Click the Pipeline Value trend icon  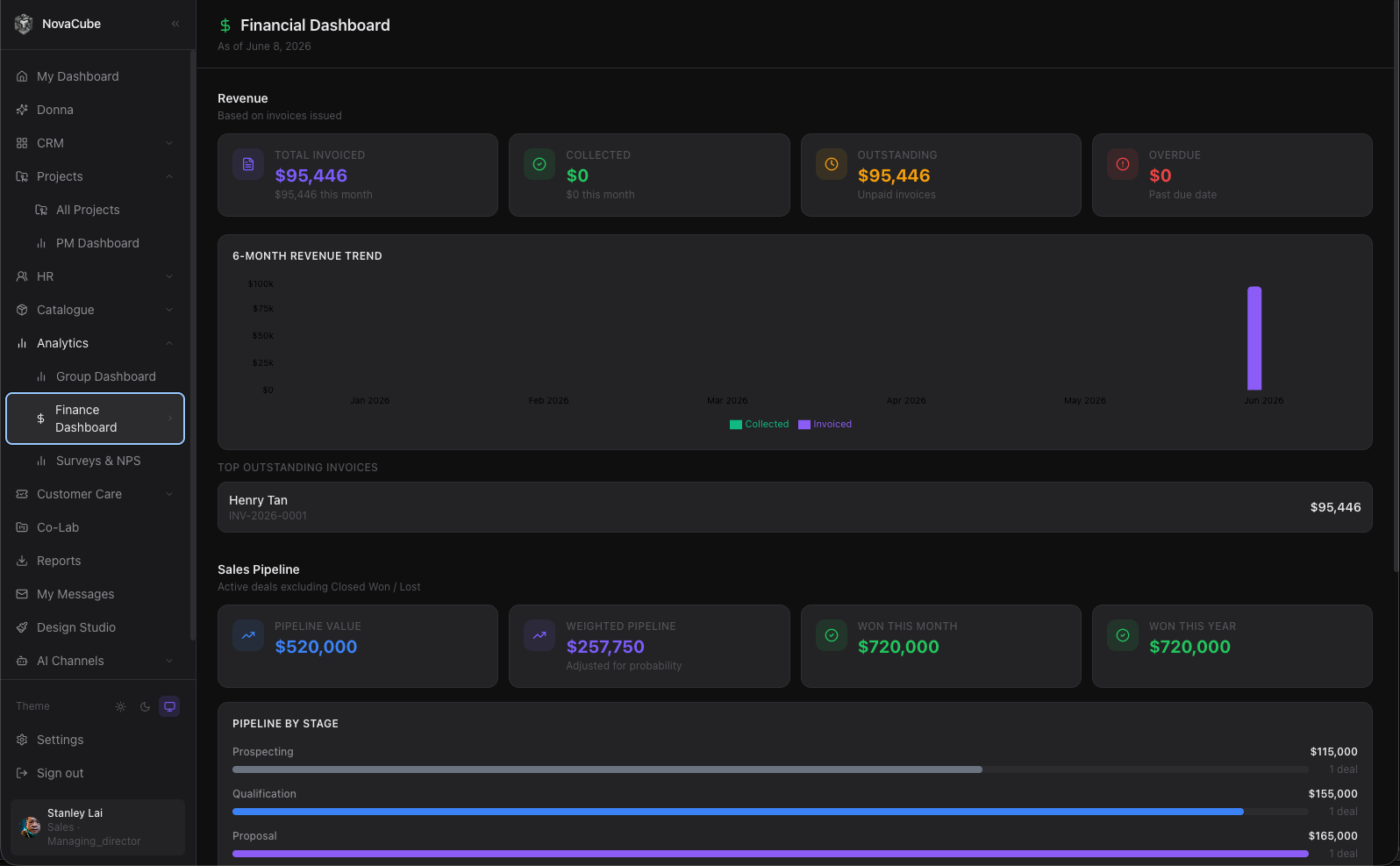coord(248,635)
